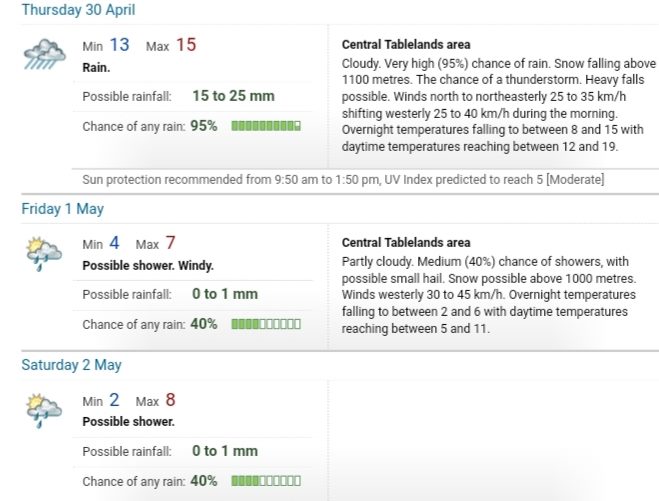Screen dimensions: 659x501
Task: Click Saturday's 40% rain chance bar
Action: point(266,480)
